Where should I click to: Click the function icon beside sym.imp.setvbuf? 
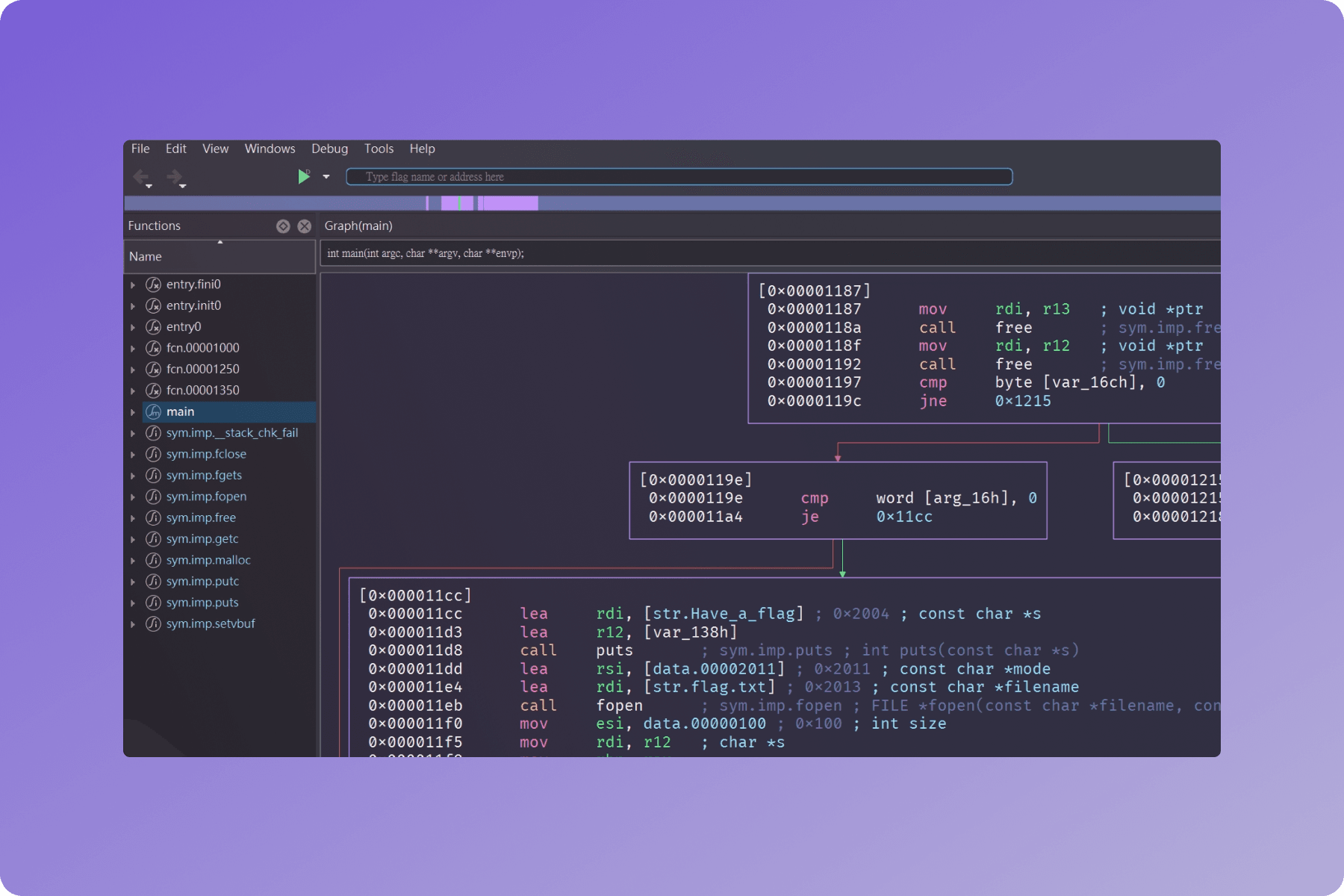tap(153, 624)
